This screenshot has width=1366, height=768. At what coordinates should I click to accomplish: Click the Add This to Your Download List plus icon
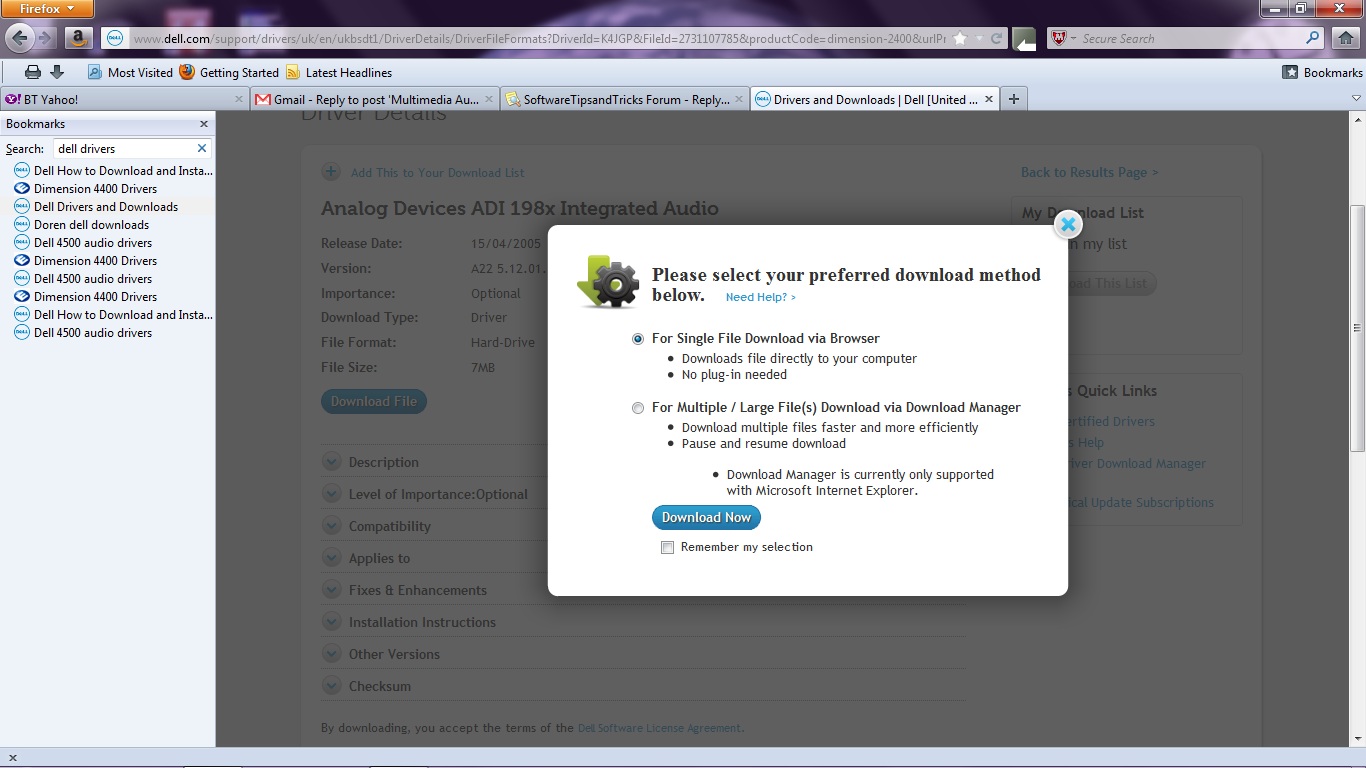pos(331,172)
